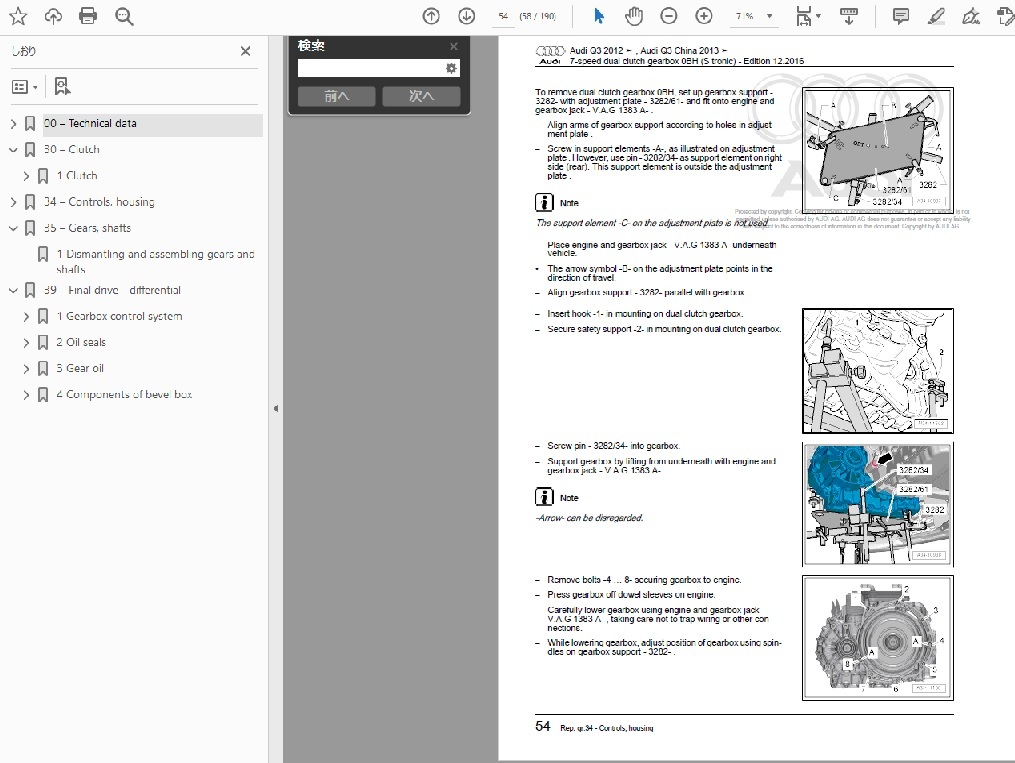Click the find current bookmark icon

coord(62,86)
